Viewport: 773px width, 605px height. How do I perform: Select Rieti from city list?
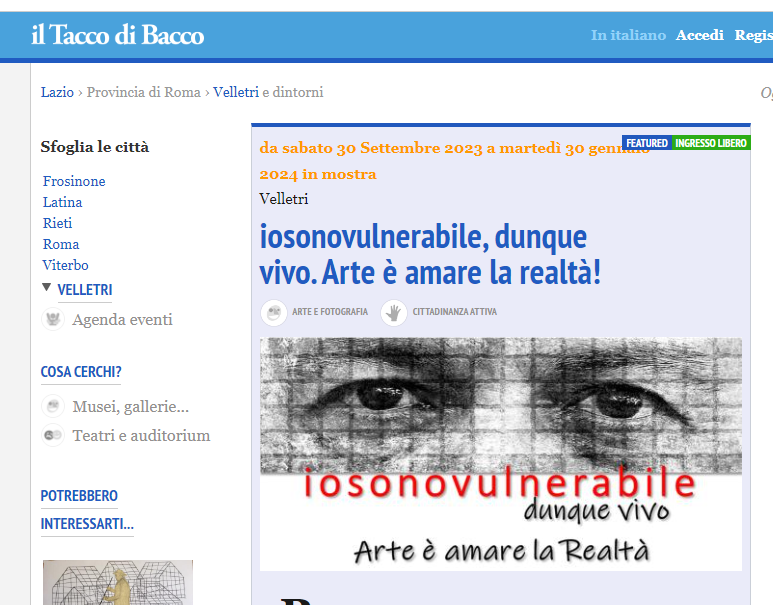[57, 223]
